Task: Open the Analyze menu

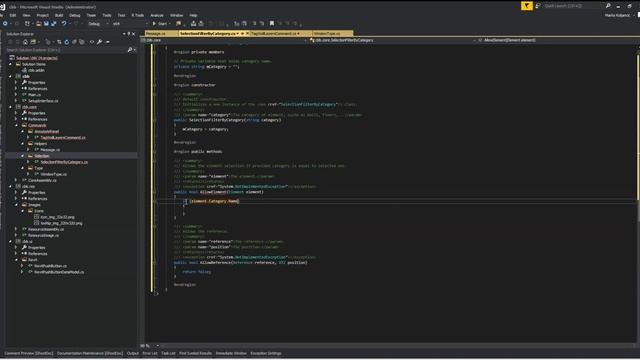Action: click(x=157, y=15)
